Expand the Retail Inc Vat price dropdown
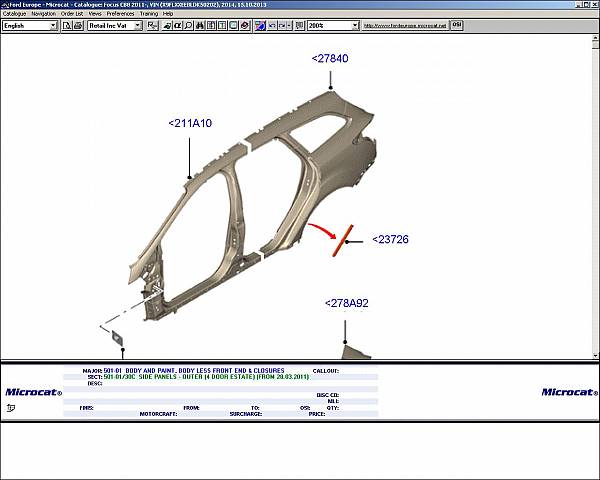This screenshot has height=480, width=600. pos(138,26)
